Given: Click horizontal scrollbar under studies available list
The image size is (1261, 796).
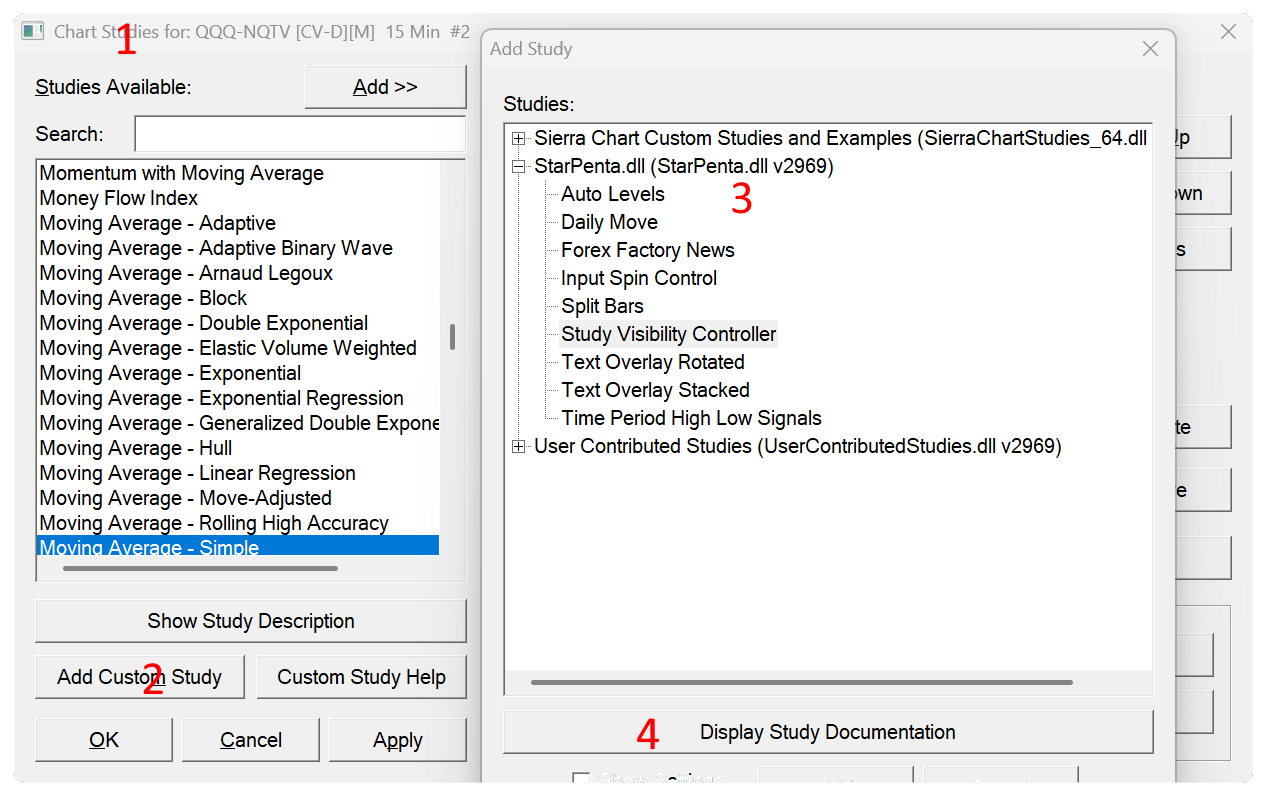Looking at the screenshot, I should click(x=200, y=569).
